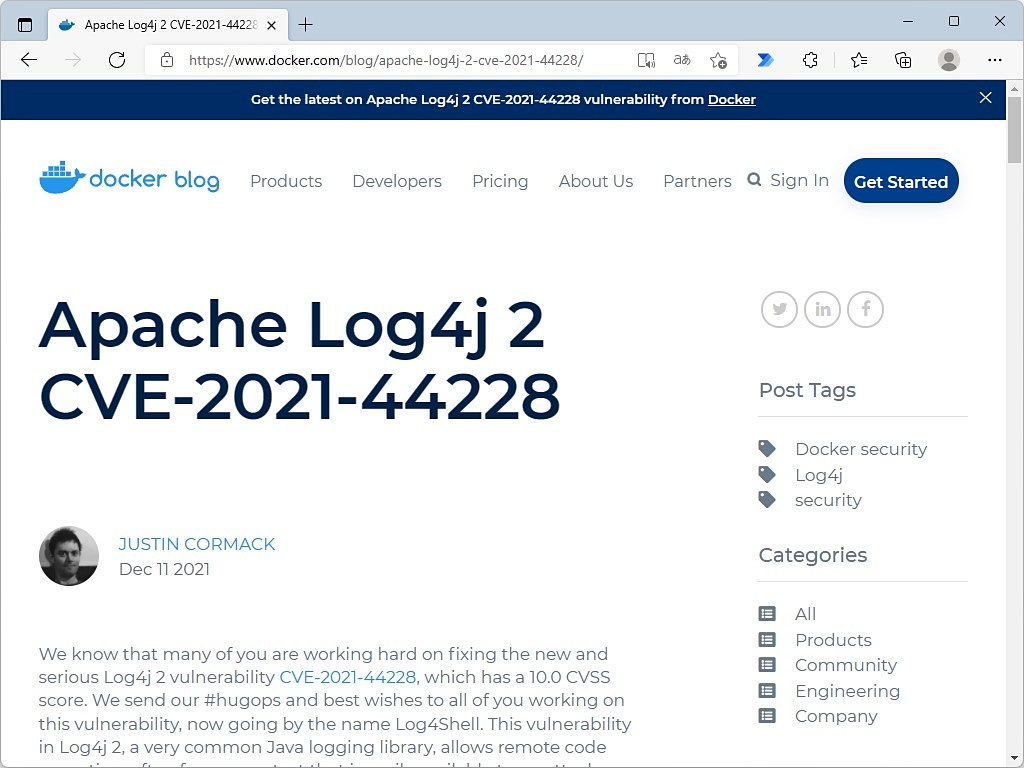Reload the page with refresh icon

[117, 60]
